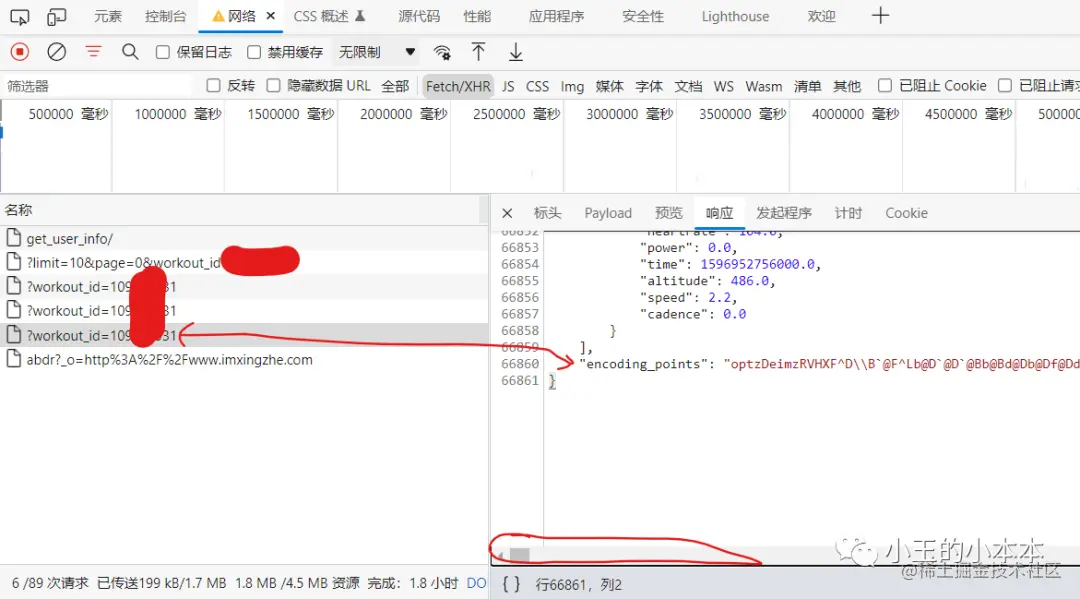Show the 响应 tab
Image resolution: width=1080 pixels, height=599 pixels.
(x=719, y=213)
